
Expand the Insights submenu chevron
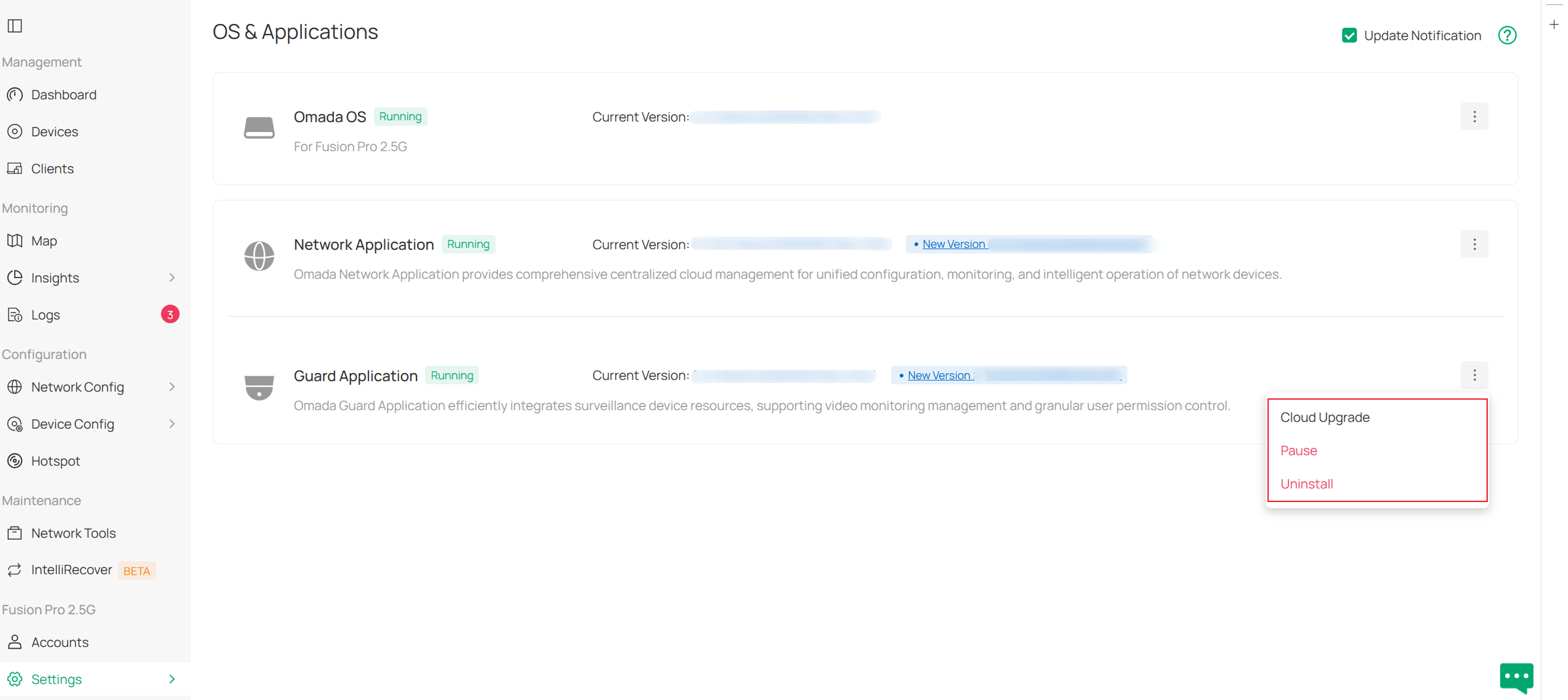pos(172,278)
